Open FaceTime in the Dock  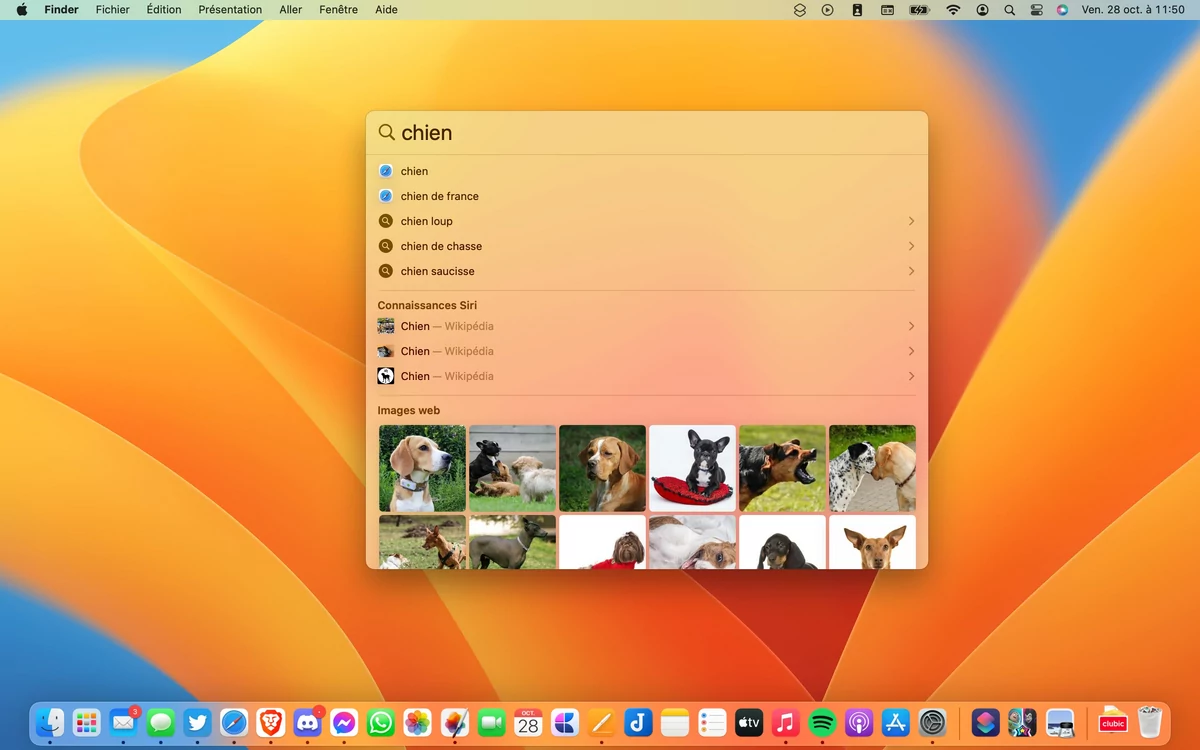(491, 722)
